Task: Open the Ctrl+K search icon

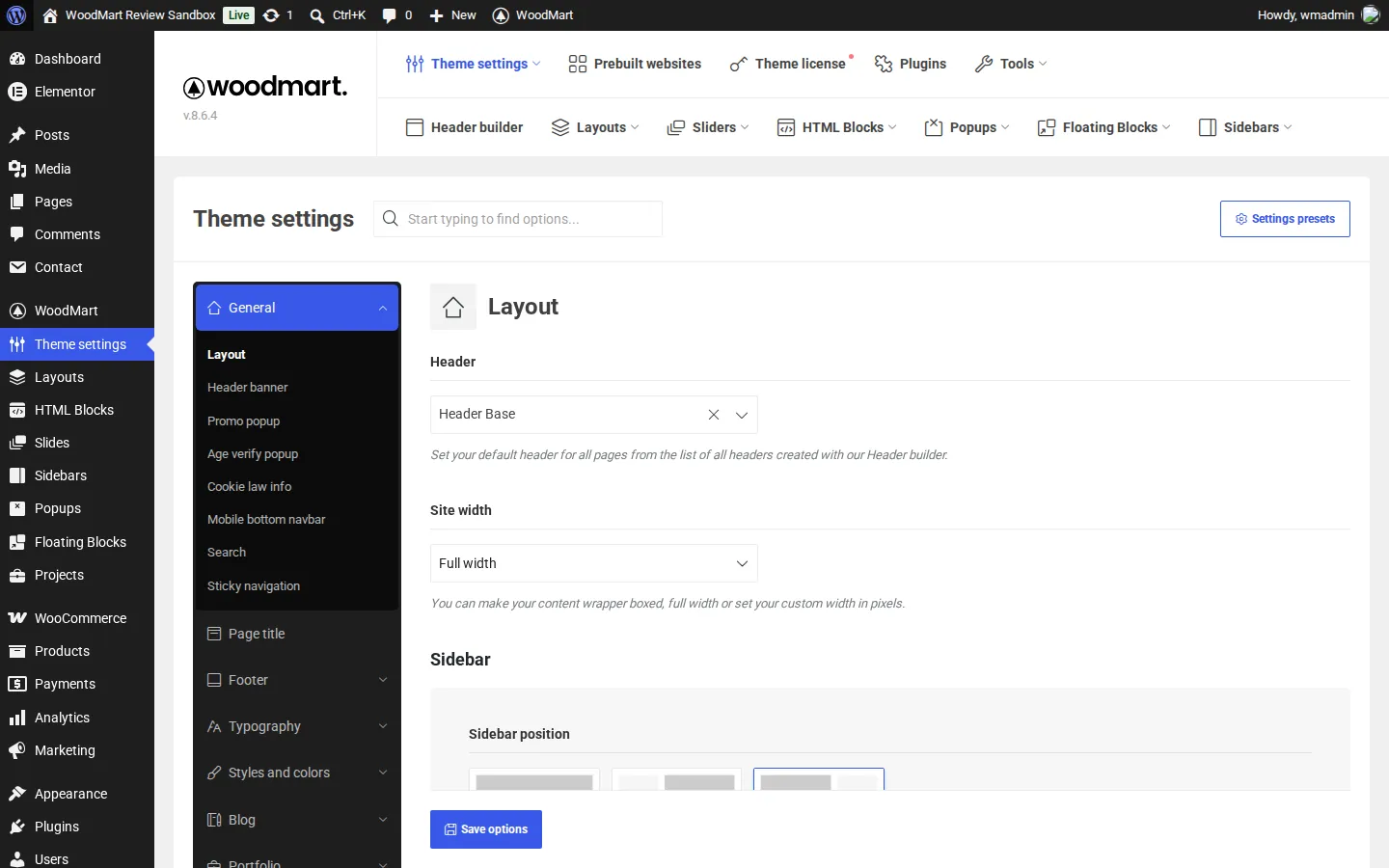Action: [x=317, y=15]
